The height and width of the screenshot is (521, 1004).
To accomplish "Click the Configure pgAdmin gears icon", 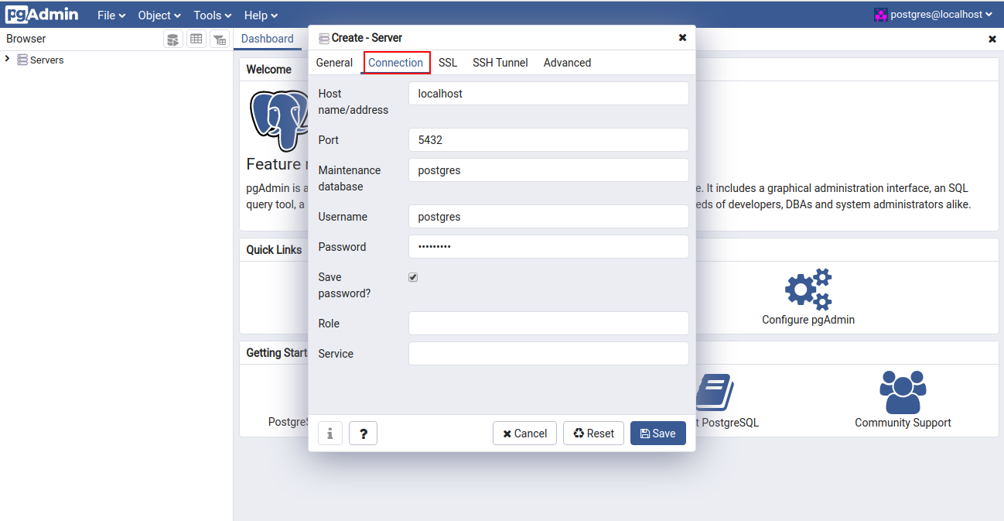I will point(808,289).
